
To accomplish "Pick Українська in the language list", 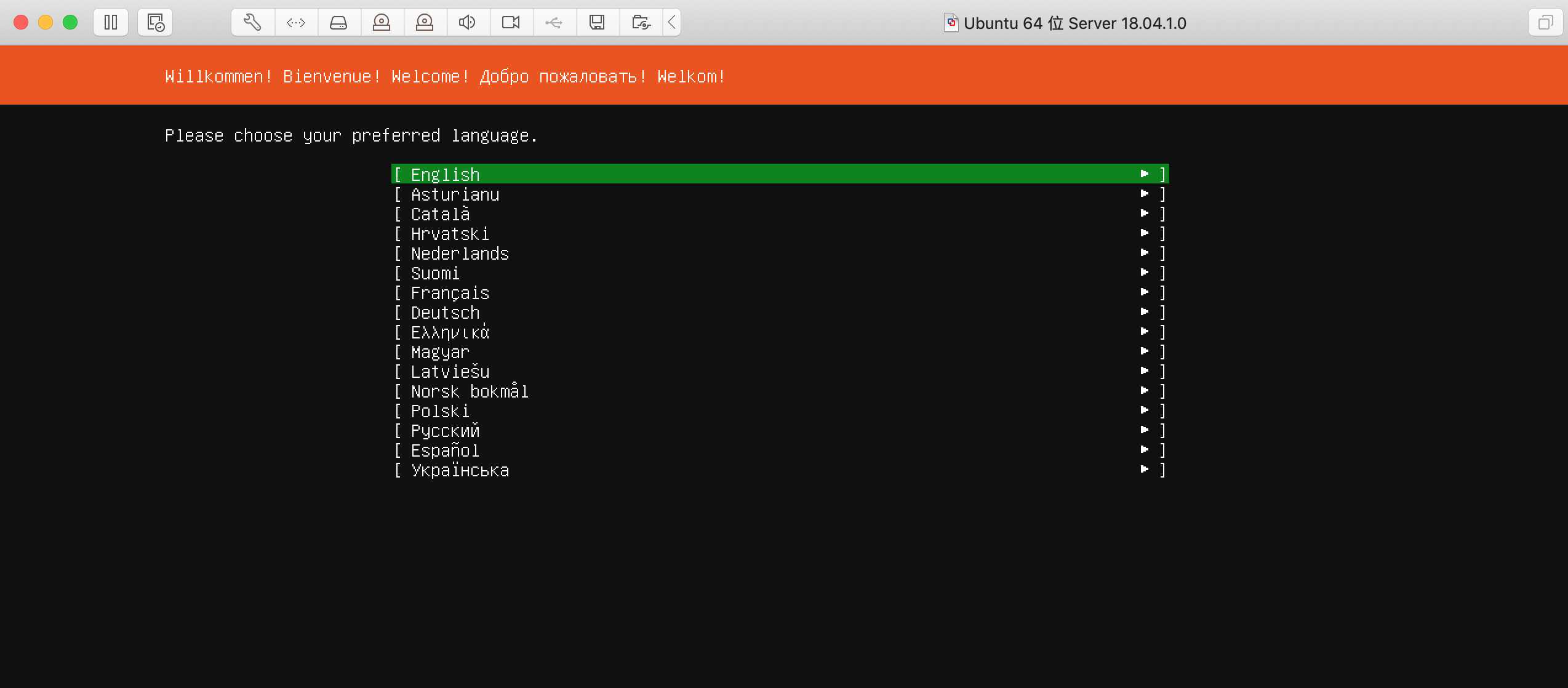I will pyautogui.click(x=780, y=470).
